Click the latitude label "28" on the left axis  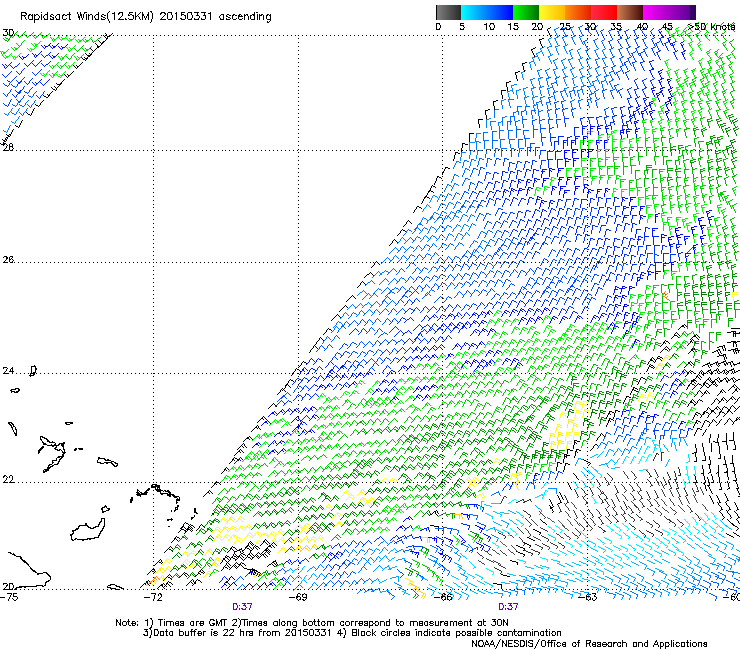point(8,147)
